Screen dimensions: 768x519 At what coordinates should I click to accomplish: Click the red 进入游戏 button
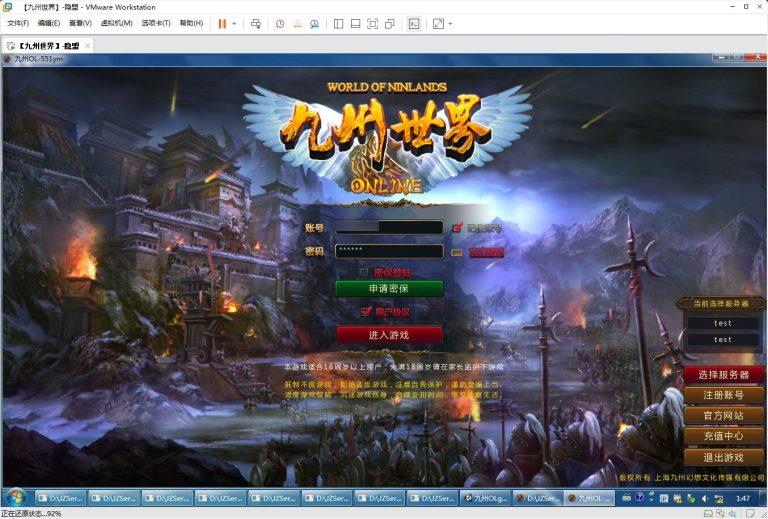(x=389, y=335)
